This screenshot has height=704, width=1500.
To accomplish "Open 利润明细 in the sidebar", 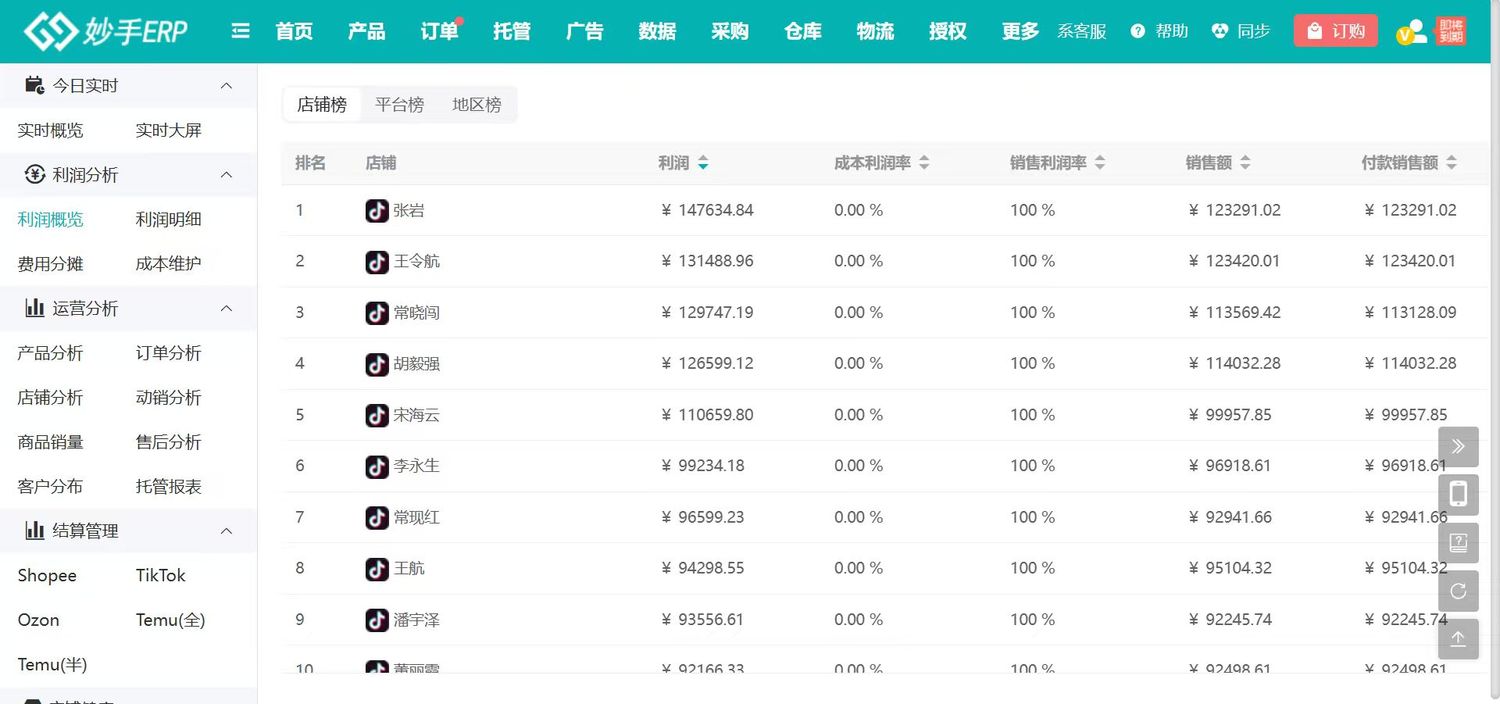I will coord(168,220).
